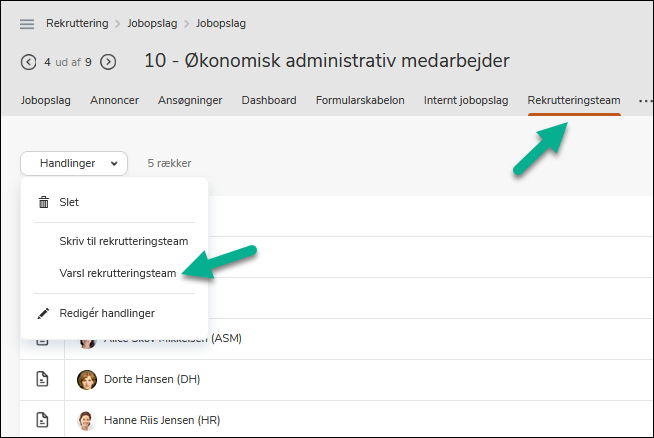Screen dimensions: 654x438
Task: Click the trash icon beside Slet
Action: click(43, 202)
